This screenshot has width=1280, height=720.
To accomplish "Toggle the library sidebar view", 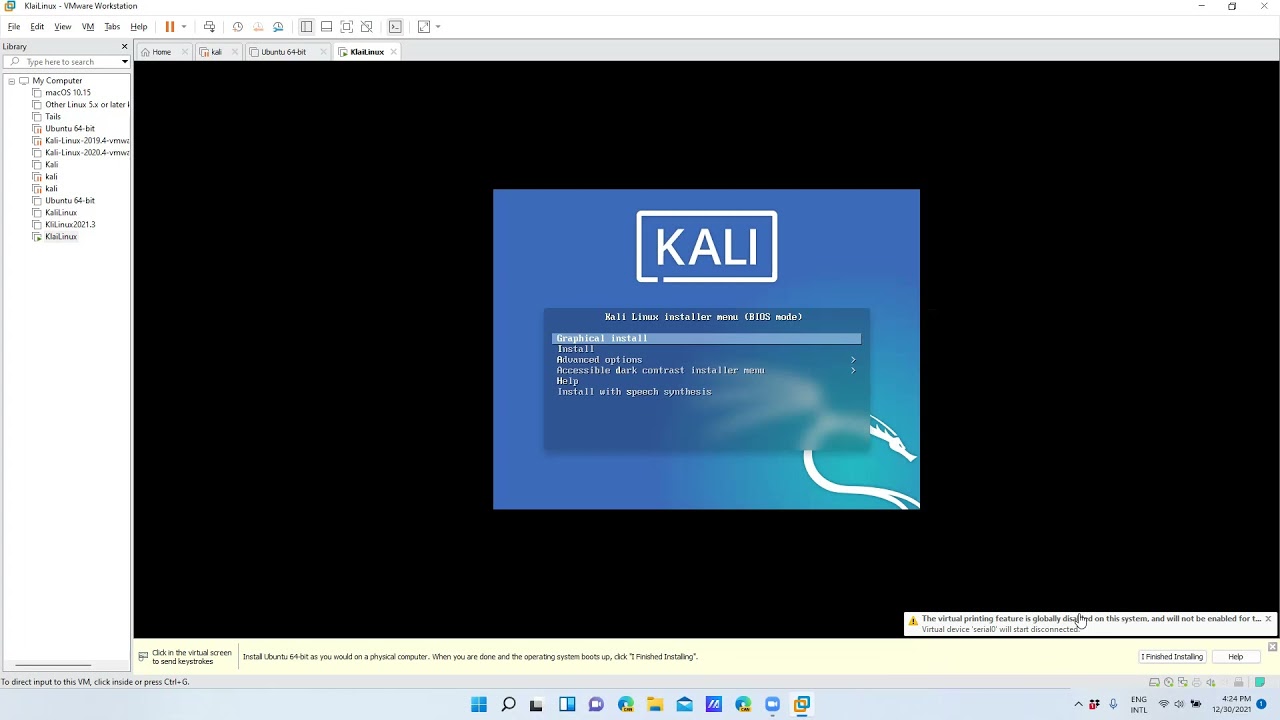I will point(306,26).
